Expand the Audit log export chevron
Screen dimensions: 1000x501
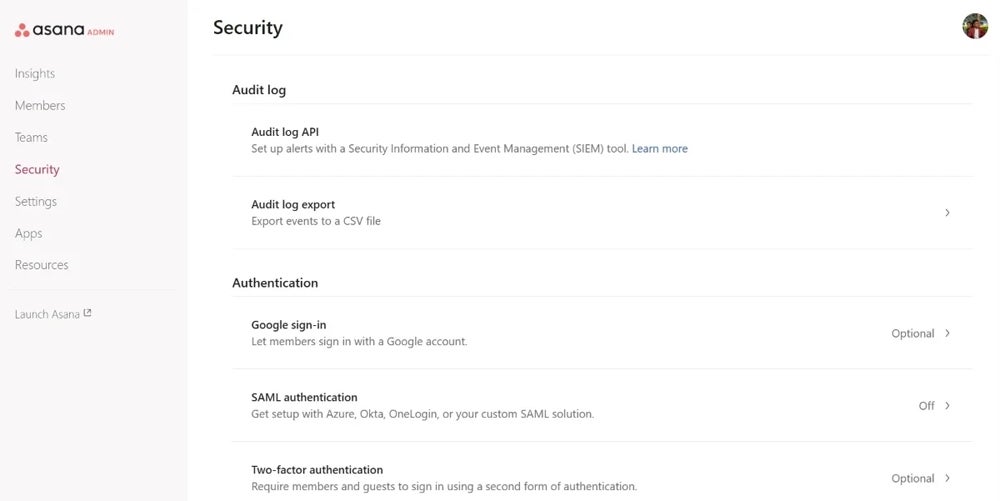[x=947, y=212]
